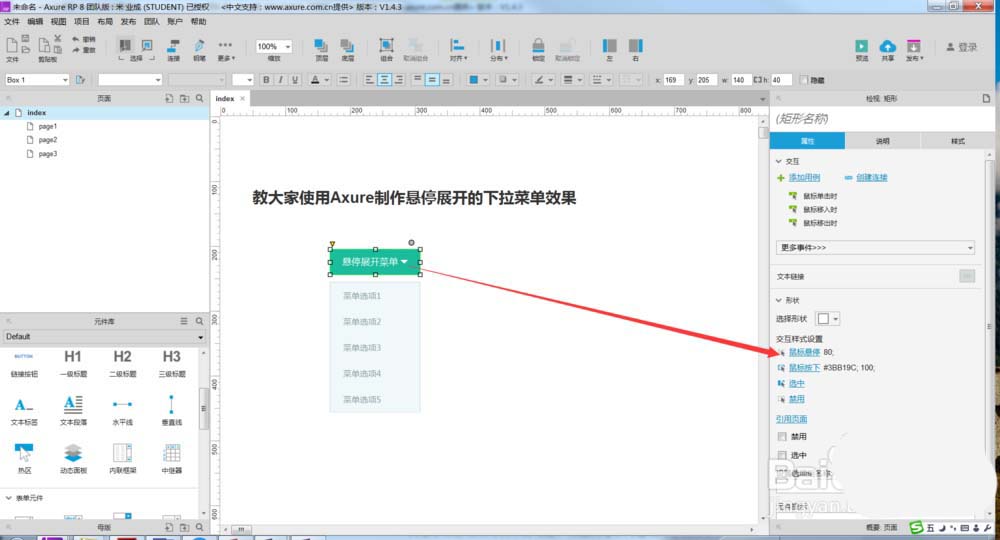The width and height of the screenshot is (1000, 540).
Task: Click the Create Link (创建连接) link
Action: [871, 177]
